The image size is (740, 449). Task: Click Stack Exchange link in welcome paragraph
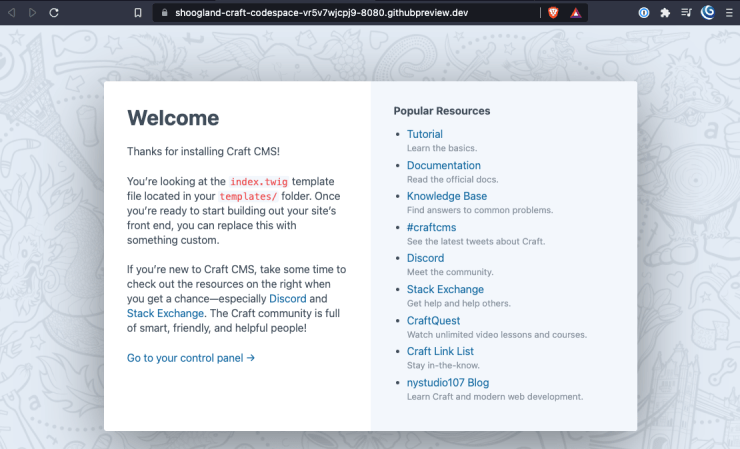[x=165, y=313]
